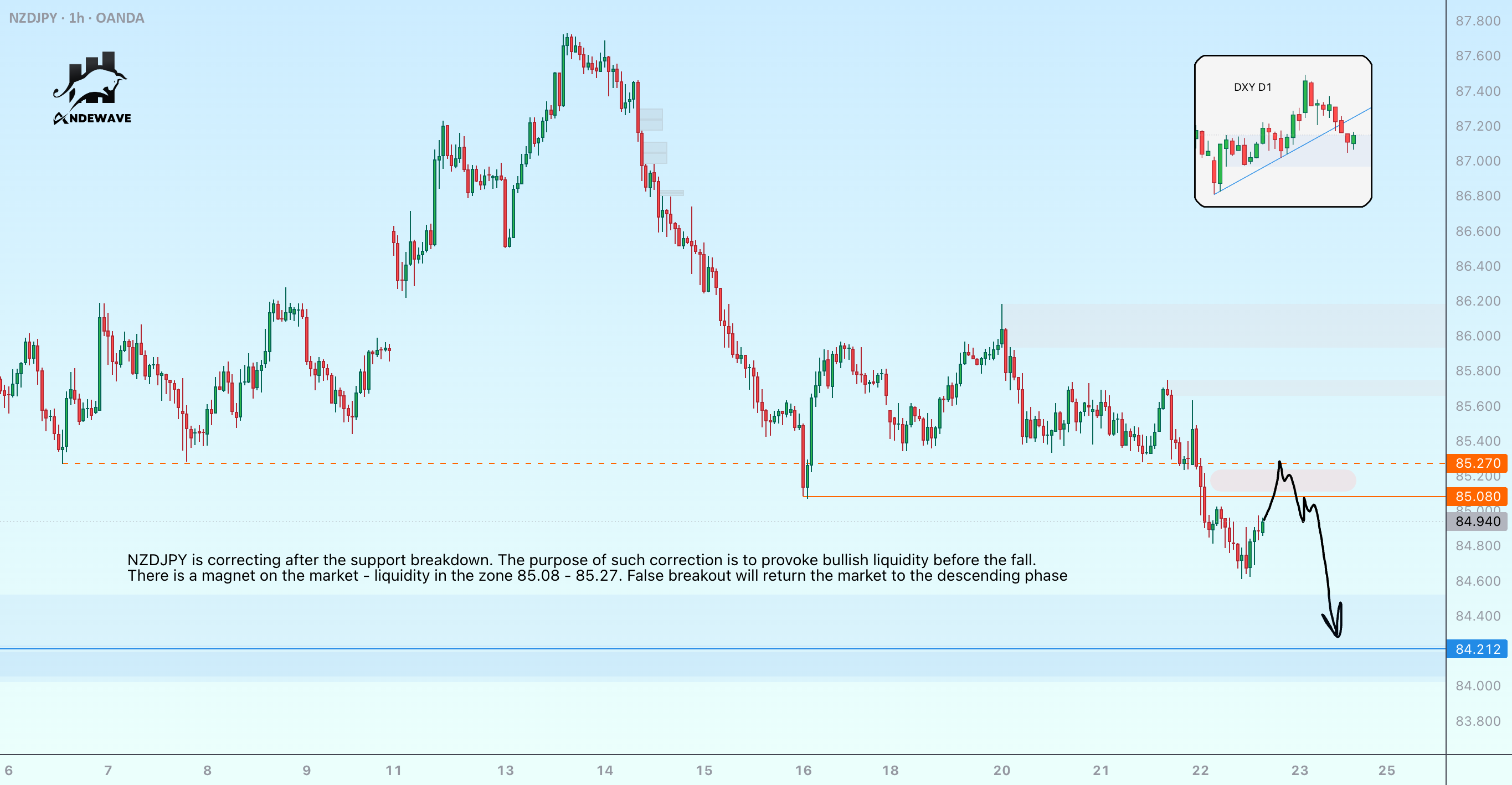This screenshot has height=785, width=1512.
Task: Click date 9 on the time axis
Action: coord(306,771)
